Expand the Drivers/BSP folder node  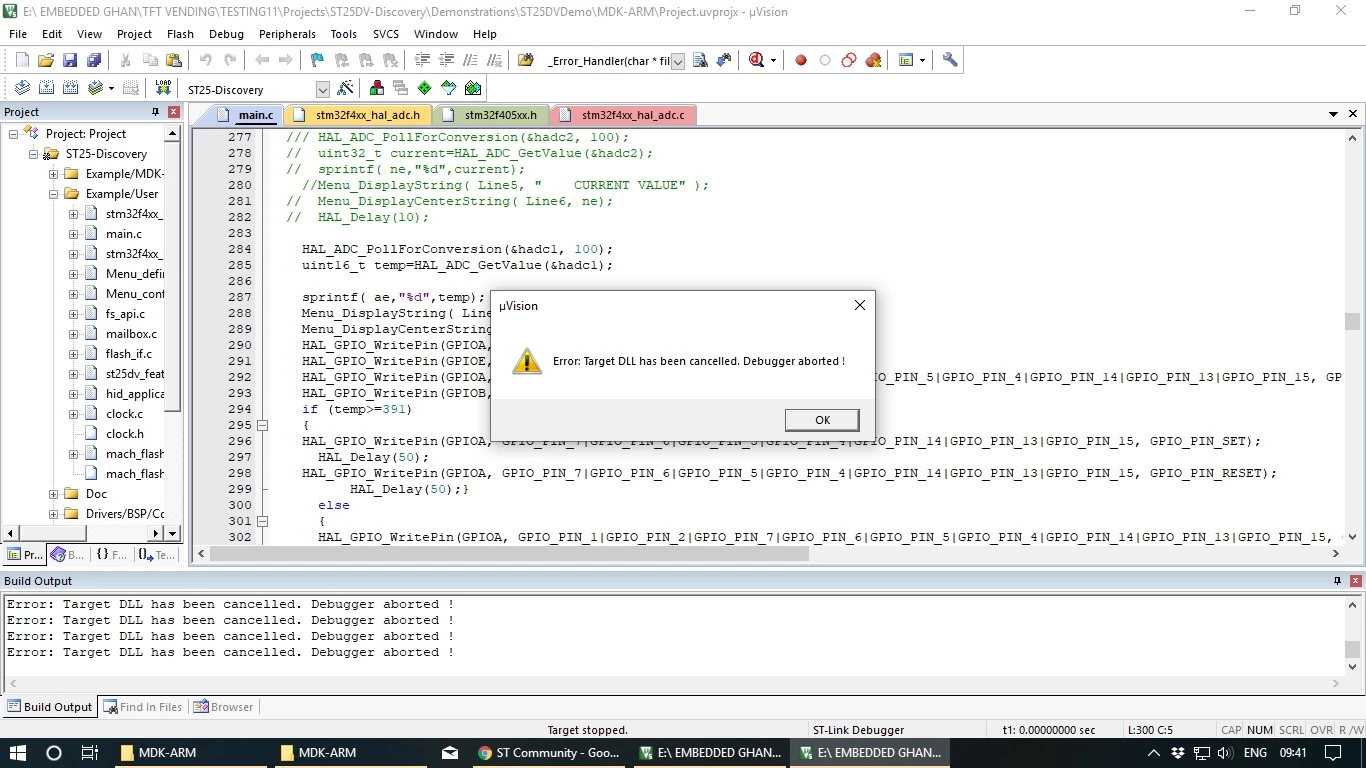[x=53, y=514]
